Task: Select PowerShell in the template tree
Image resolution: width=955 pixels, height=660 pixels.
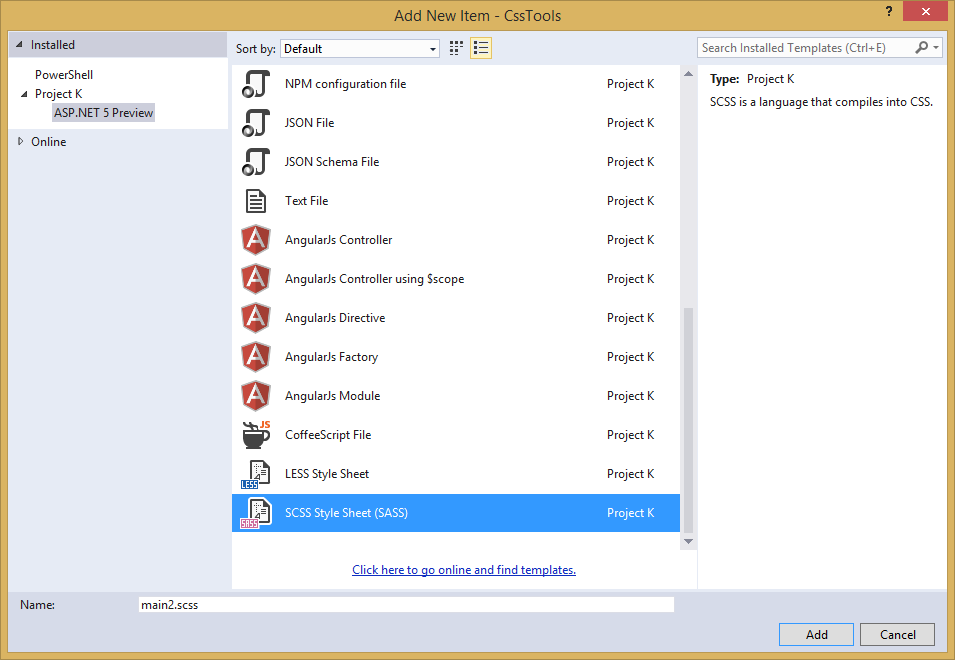Action: pyautogui.click(x=64, y=75)
